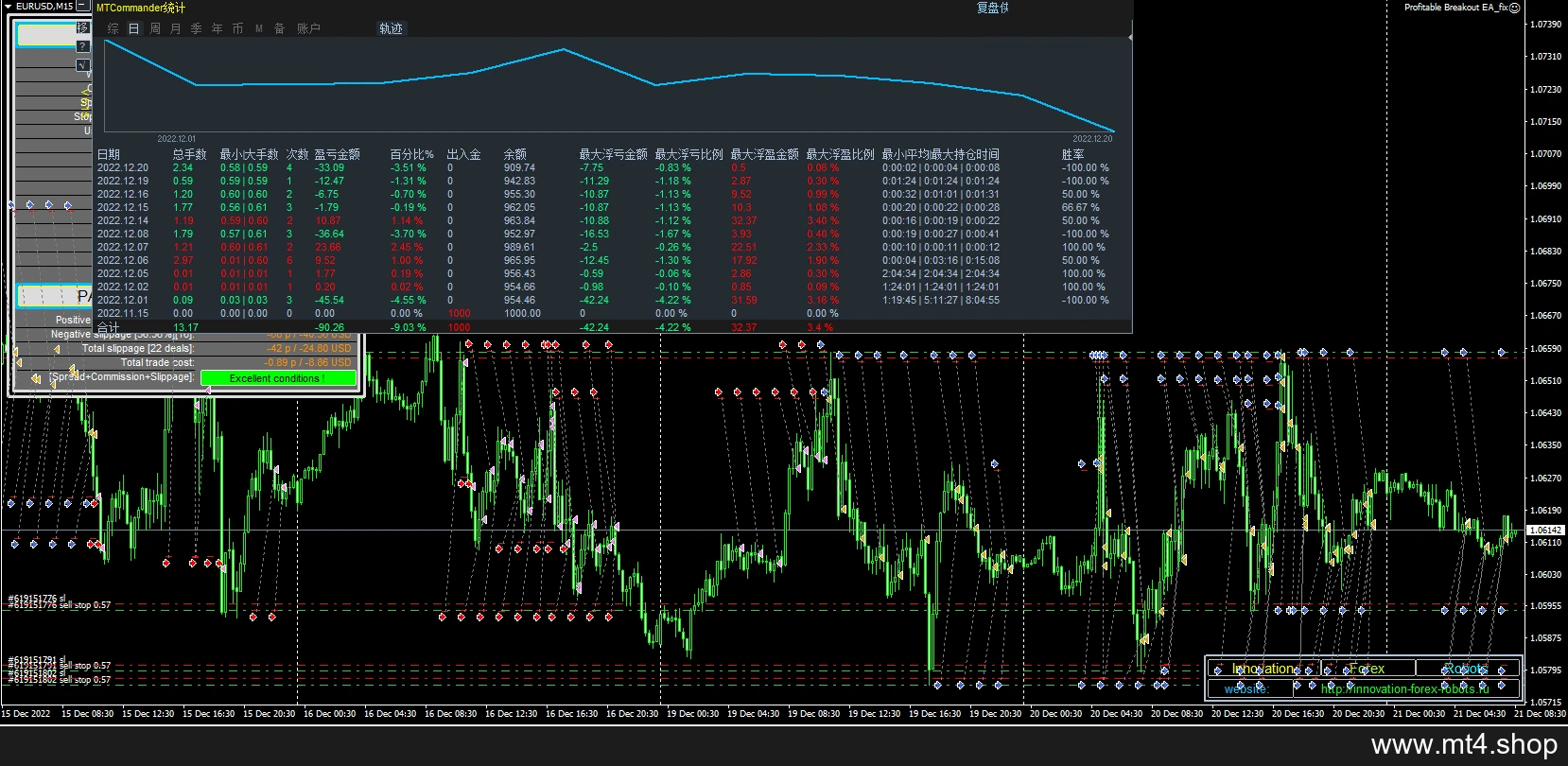Collapse panel with the minus button beside EURUSD,M15
The height and width of the screenshot is (766, 1568).
click(83, 6)
